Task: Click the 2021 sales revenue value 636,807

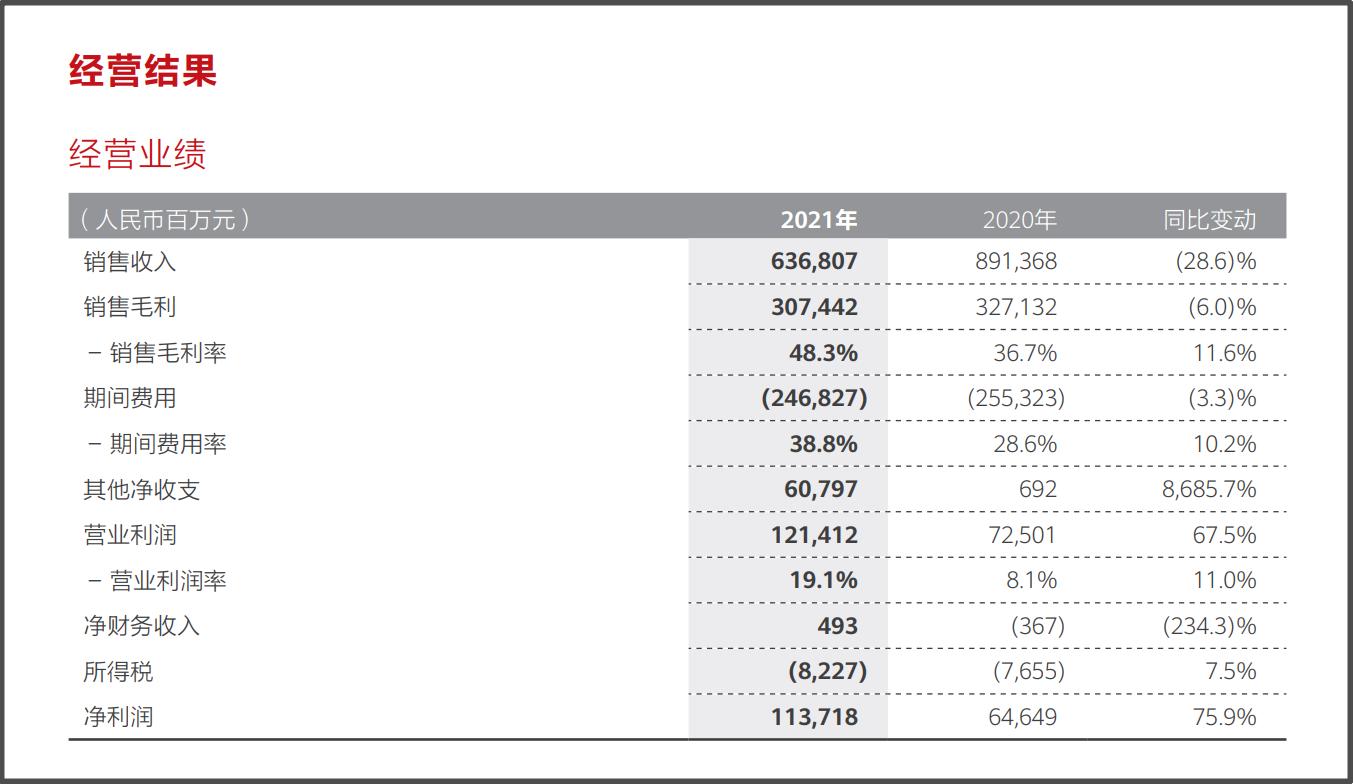Action: pyautogui.click(x=814, y=262)
